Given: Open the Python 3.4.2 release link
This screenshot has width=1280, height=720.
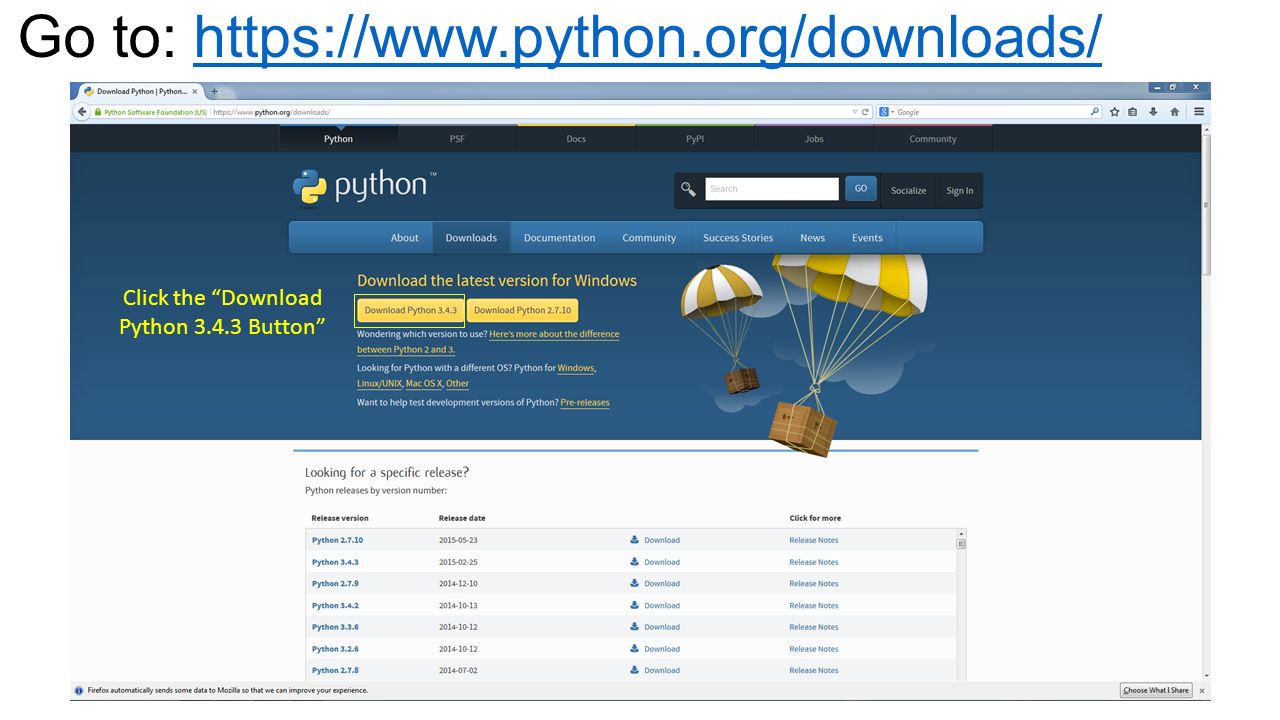Looking at the screenshot, I should pos(335,606).
